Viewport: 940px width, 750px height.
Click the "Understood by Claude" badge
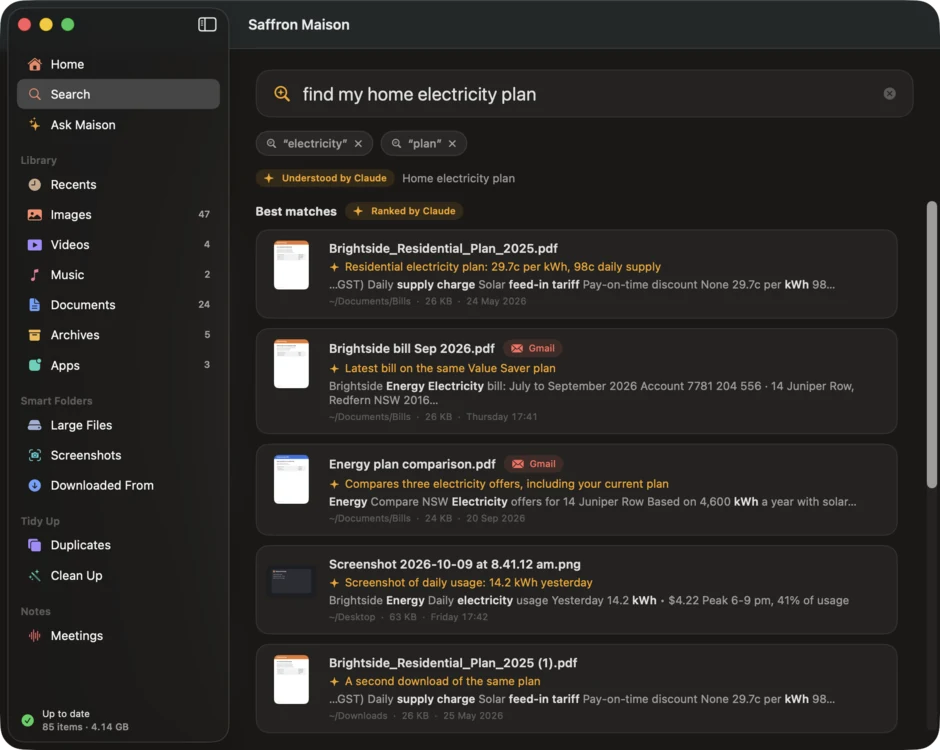325,178
